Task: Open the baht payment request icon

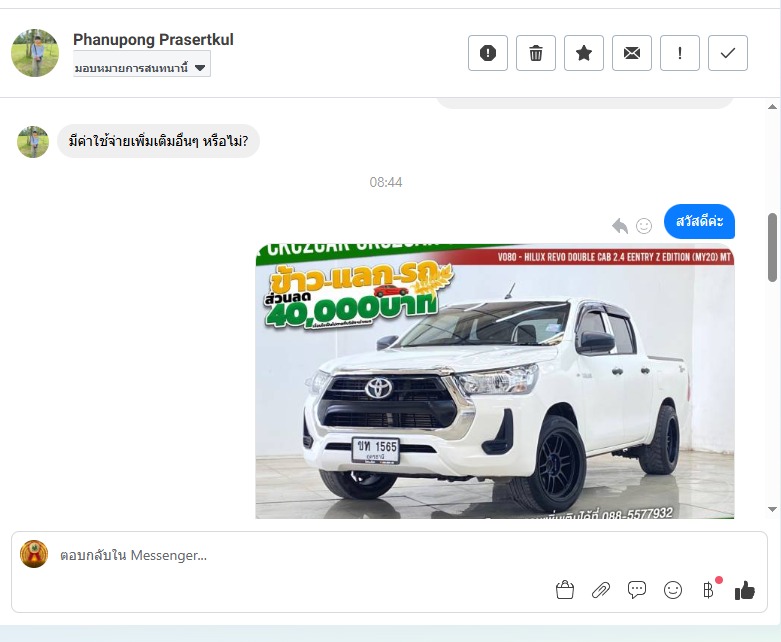Action: (x=709, y=590)
